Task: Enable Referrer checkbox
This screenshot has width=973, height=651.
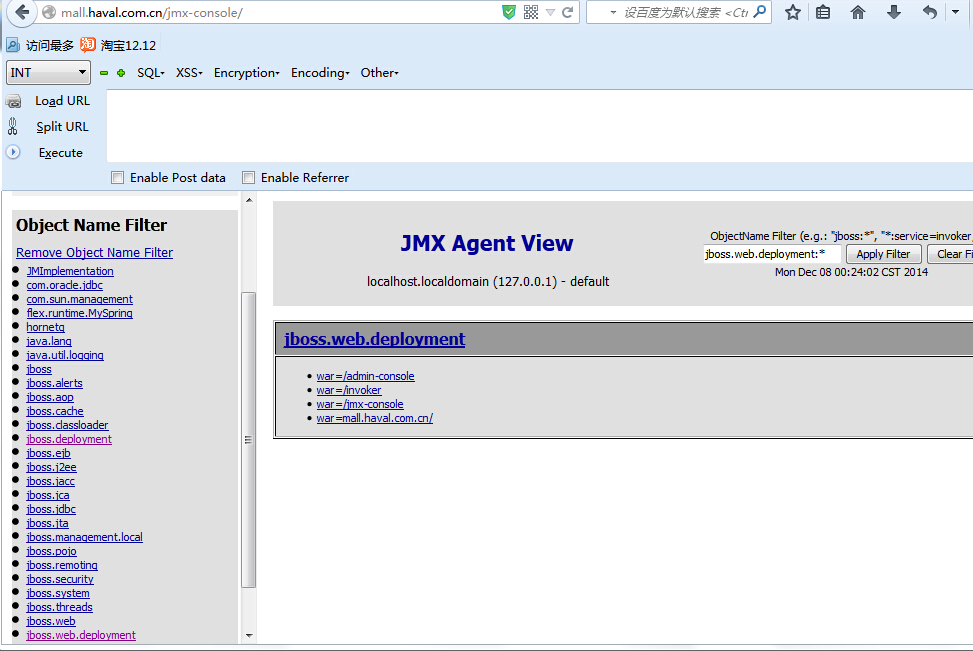Action: [248, 178]
